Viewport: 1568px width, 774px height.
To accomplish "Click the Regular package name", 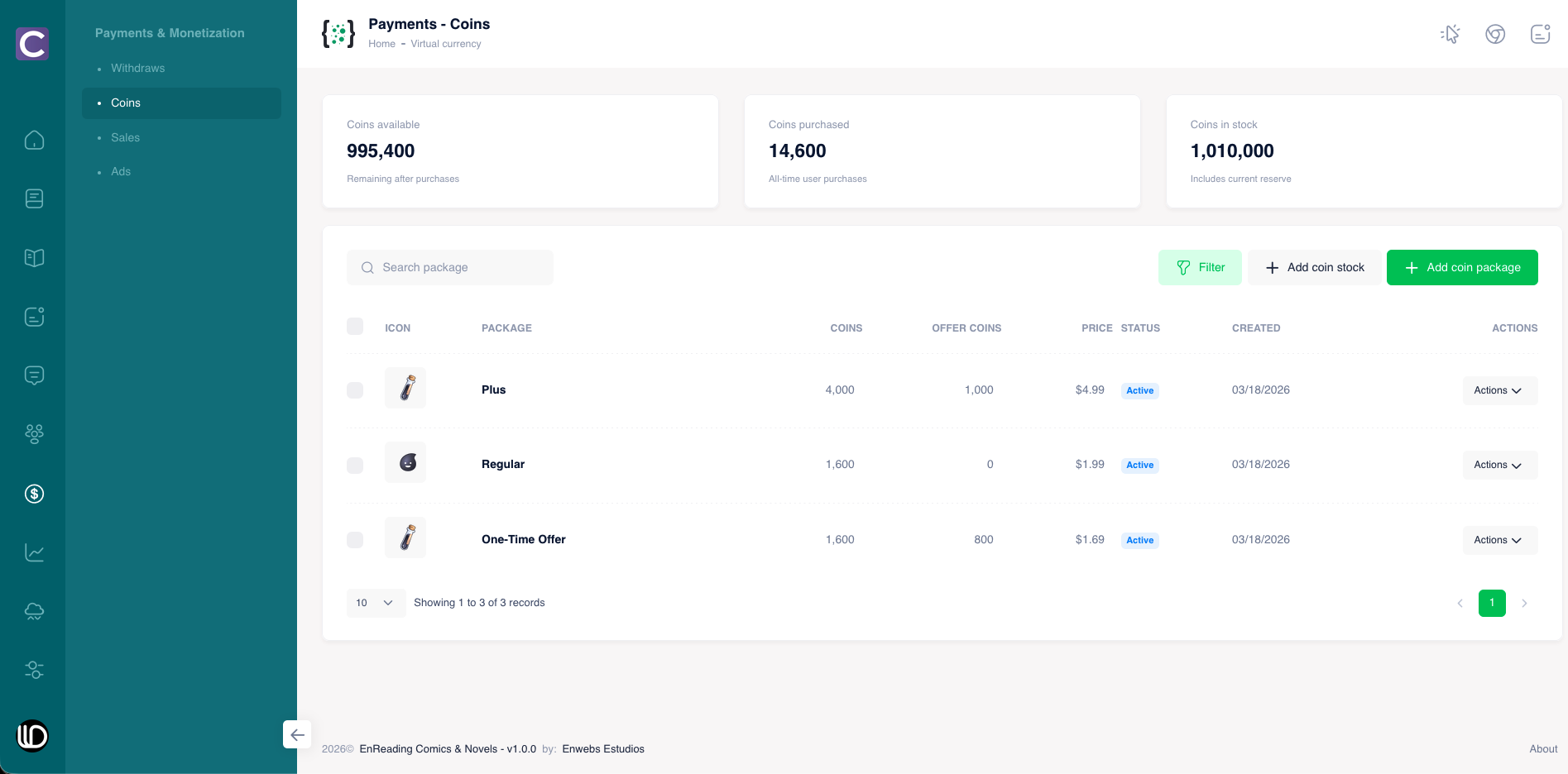I will pyautogui.click(x=503, y=464).
